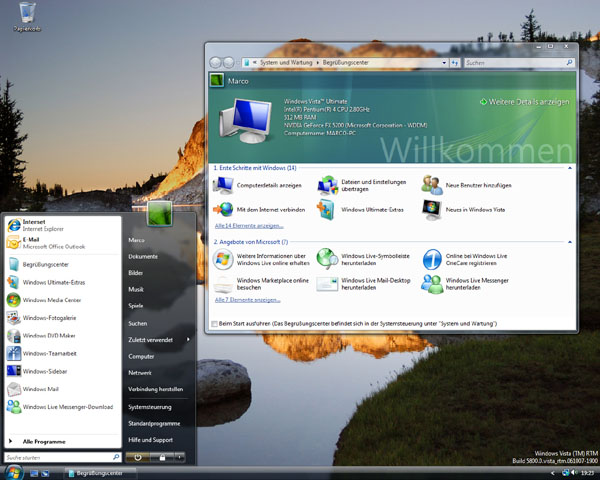Viewport: 600px width, 480px height.
Task: Expand Zuletzt verwendet submenu arrow
Action: point(188,340)
